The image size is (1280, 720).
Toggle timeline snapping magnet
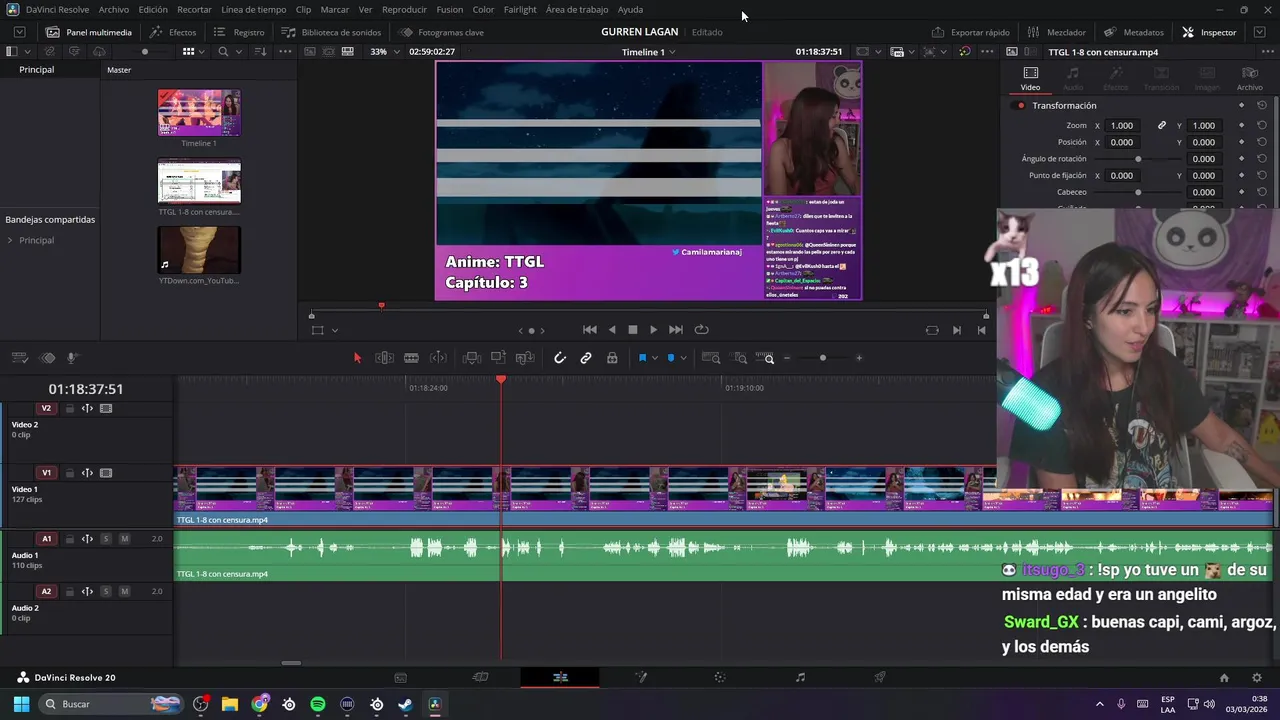[x=560, y=358]
